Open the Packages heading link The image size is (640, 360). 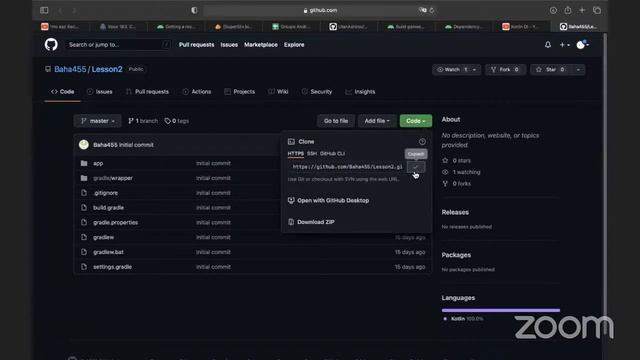456,255
